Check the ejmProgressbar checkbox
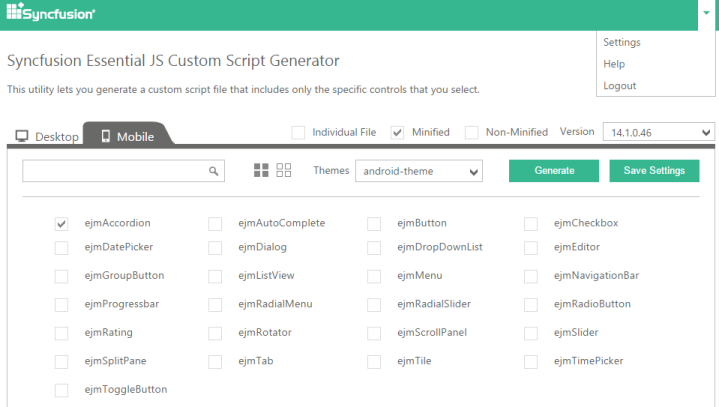 click(61, 305)
